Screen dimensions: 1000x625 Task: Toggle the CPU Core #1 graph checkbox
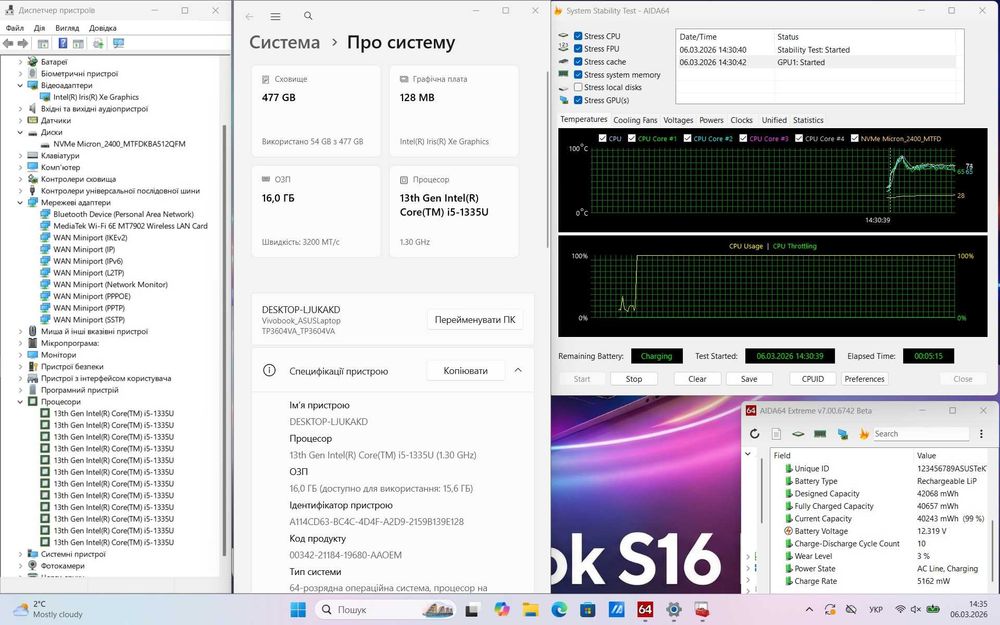[x=631, y=138]
